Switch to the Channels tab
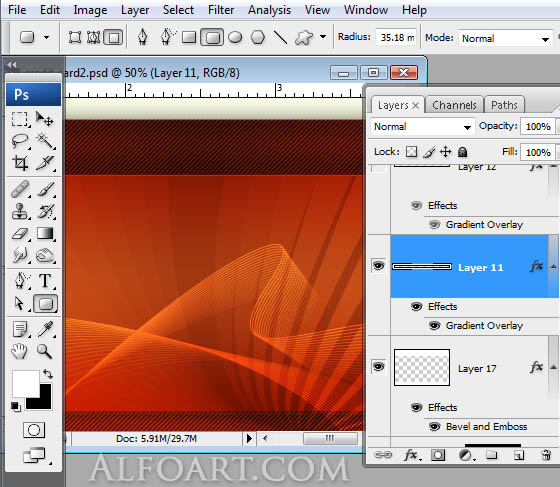 point(454,105)
